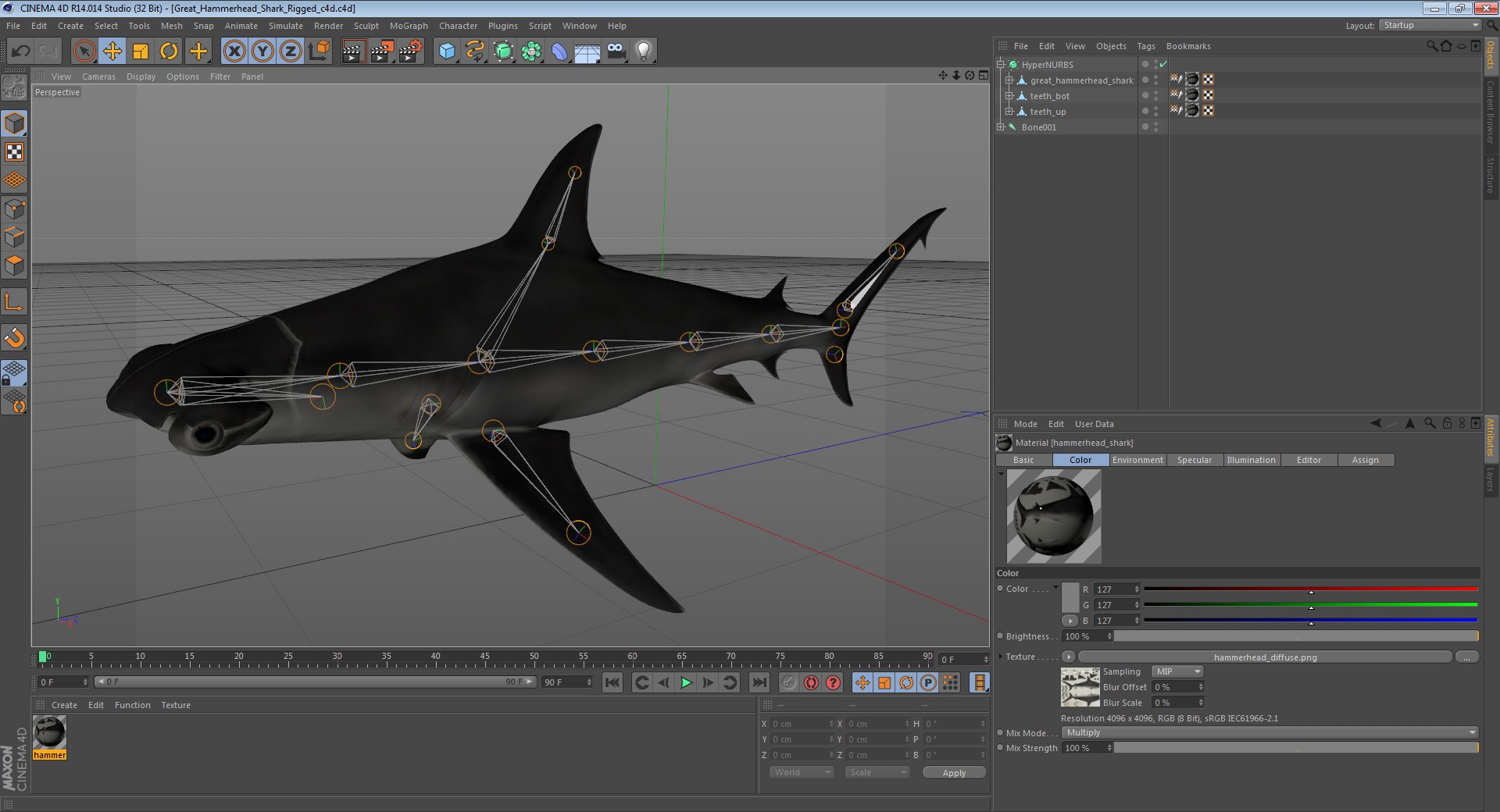Open attribute manager User Data menu
This screenshot has height=812, width=1500.
pos(1094,424)
